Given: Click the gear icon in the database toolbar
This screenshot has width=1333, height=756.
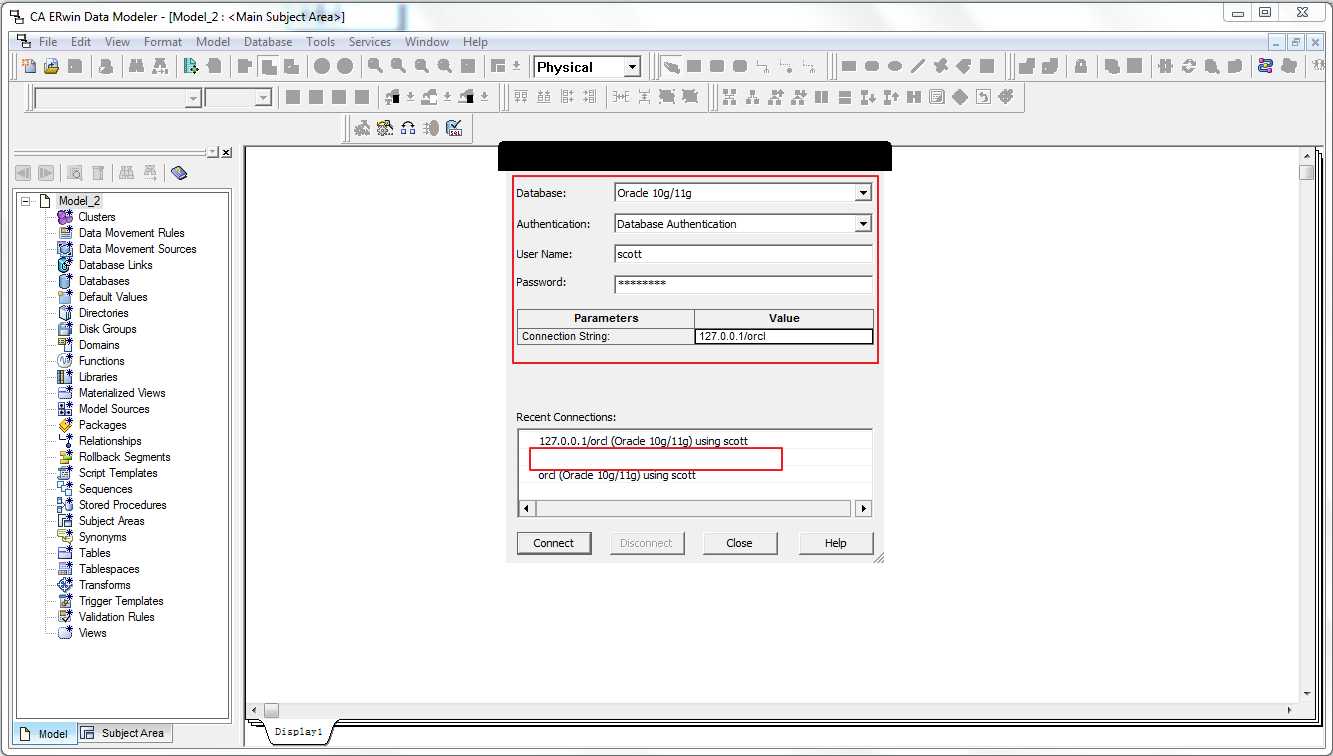Looking at the screenshot, I should (385, 128).
